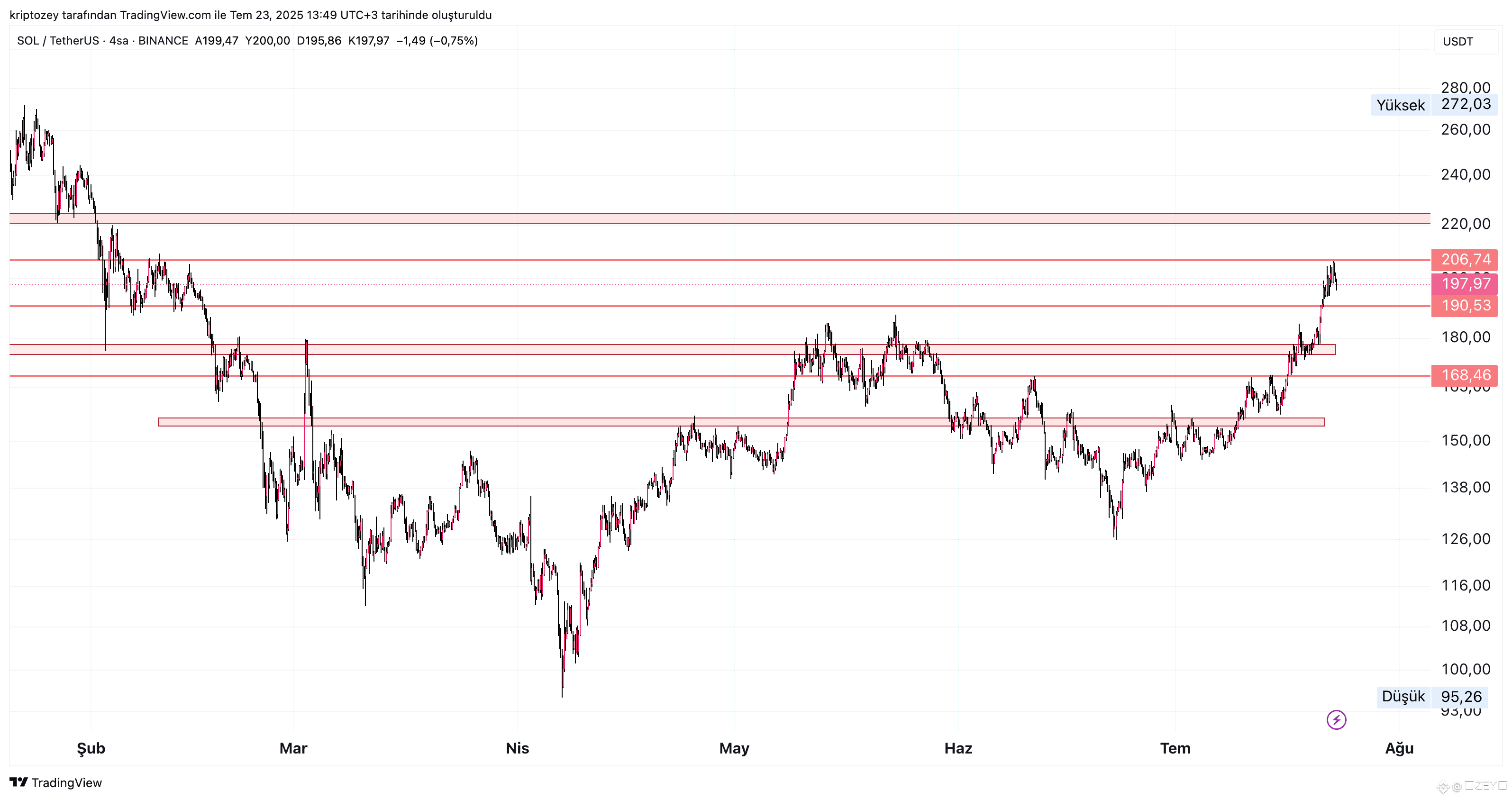Click the BINANCE exchange label
This screenshot has width=1512, height=799.
click(163, 40)
